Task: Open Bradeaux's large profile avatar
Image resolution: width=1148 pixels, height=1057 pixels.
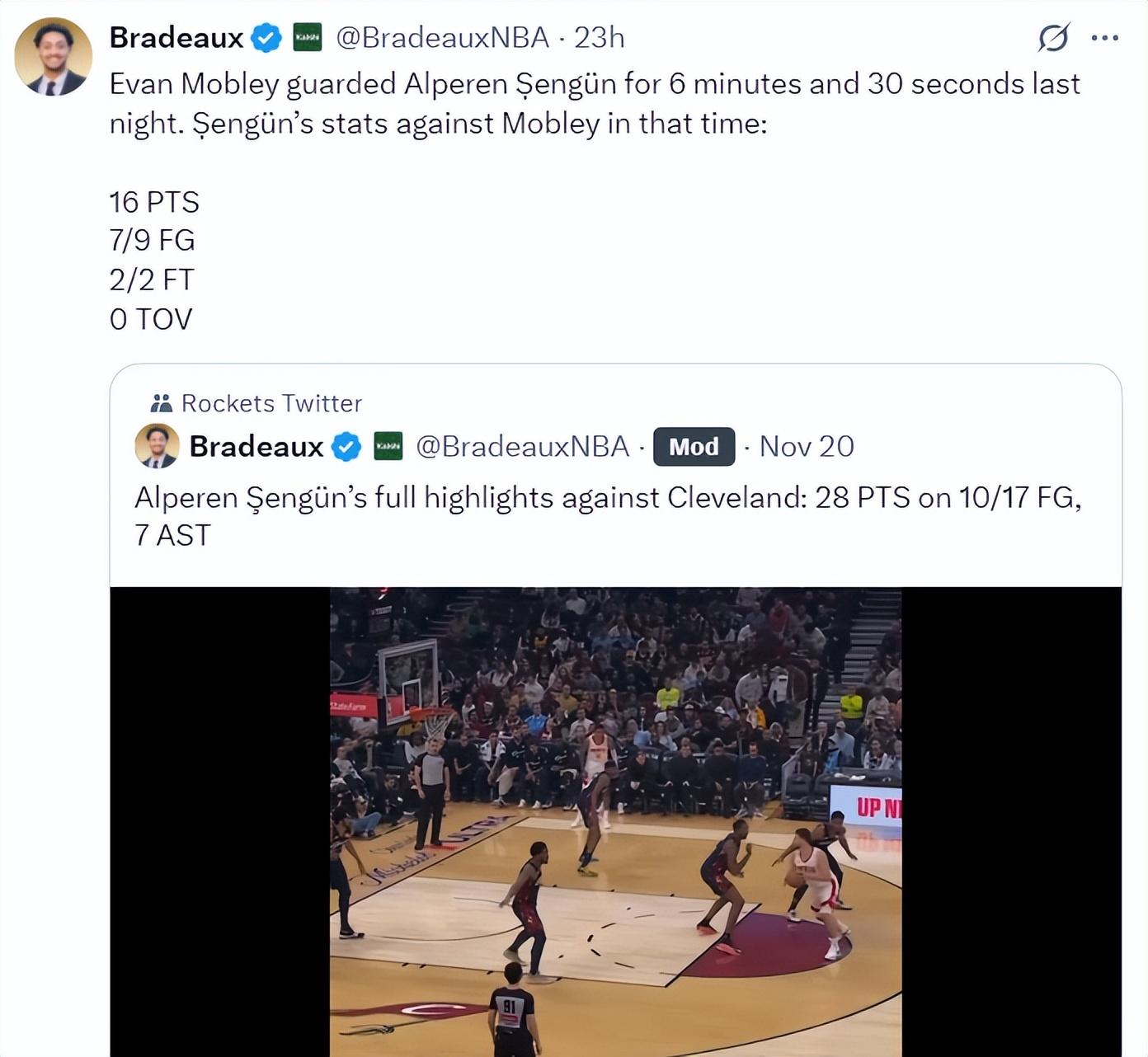Action: (x=54, y=57)
